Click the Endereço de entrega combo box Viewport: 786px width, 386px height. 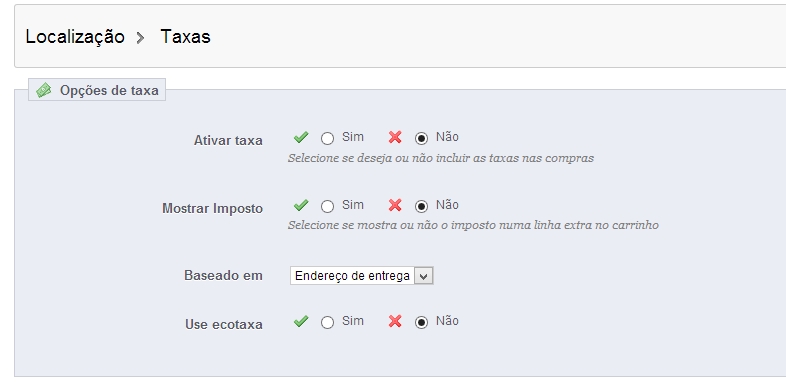point(361,276)
